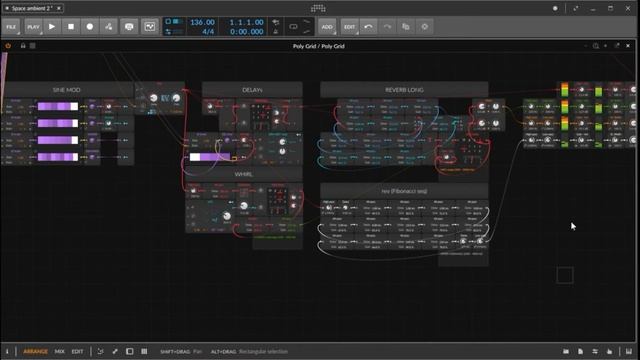Adjust the knob next to SINE MOD header

click(153, 98)
